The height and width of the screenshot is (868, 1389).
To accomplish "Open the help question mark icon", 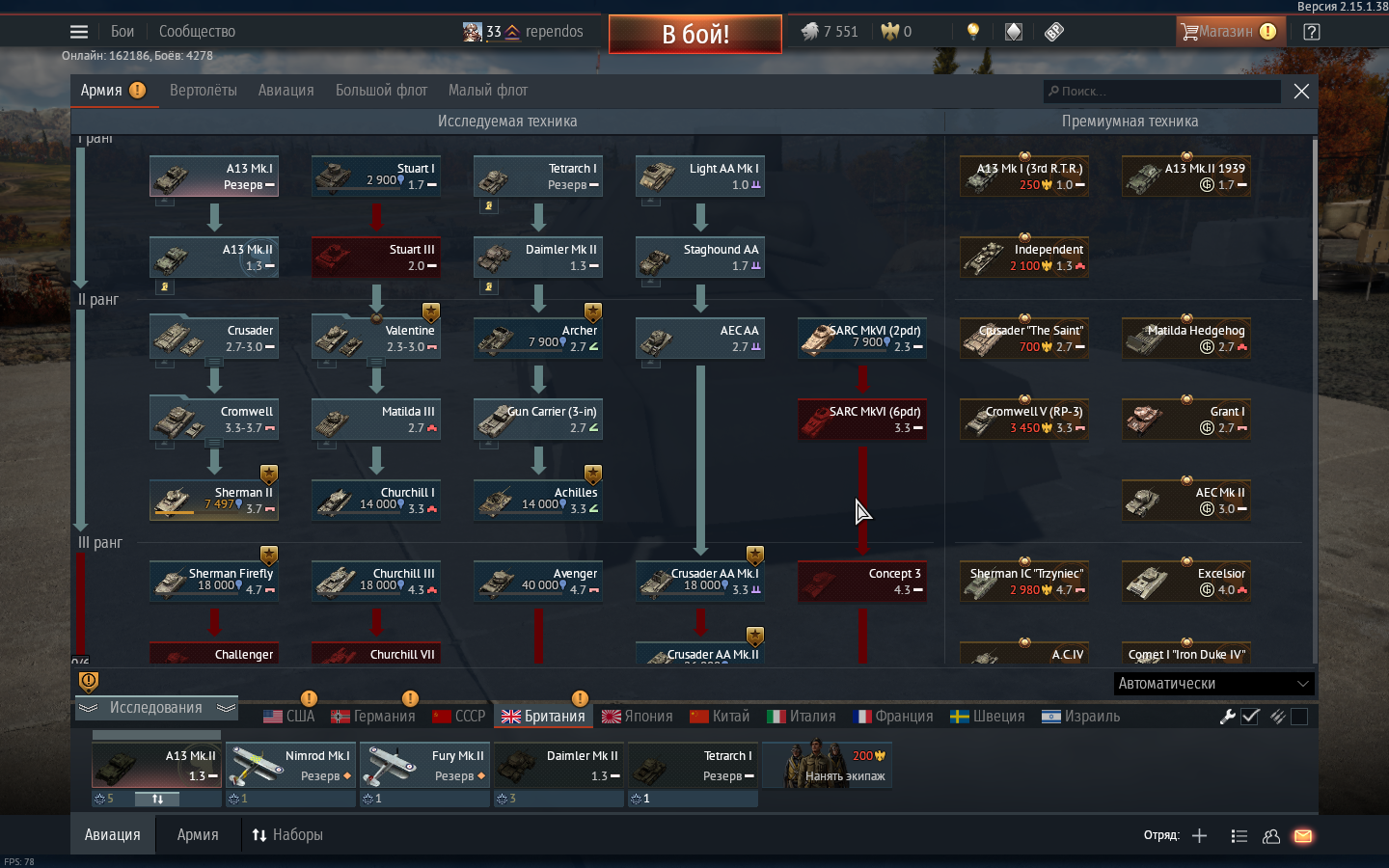I will (1311, 32).
